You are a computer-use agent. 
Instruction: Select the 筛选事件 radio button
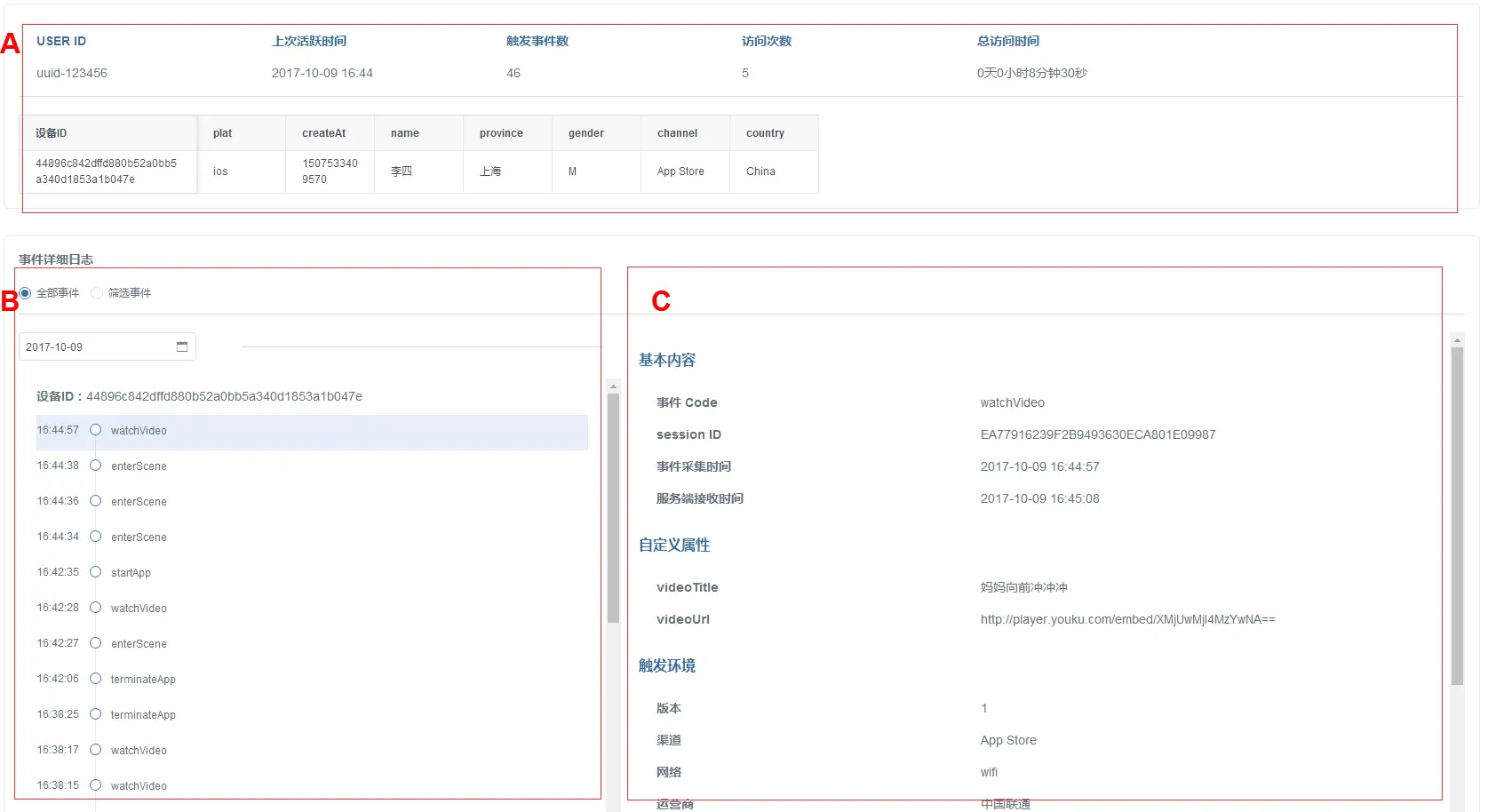point(97,293)
